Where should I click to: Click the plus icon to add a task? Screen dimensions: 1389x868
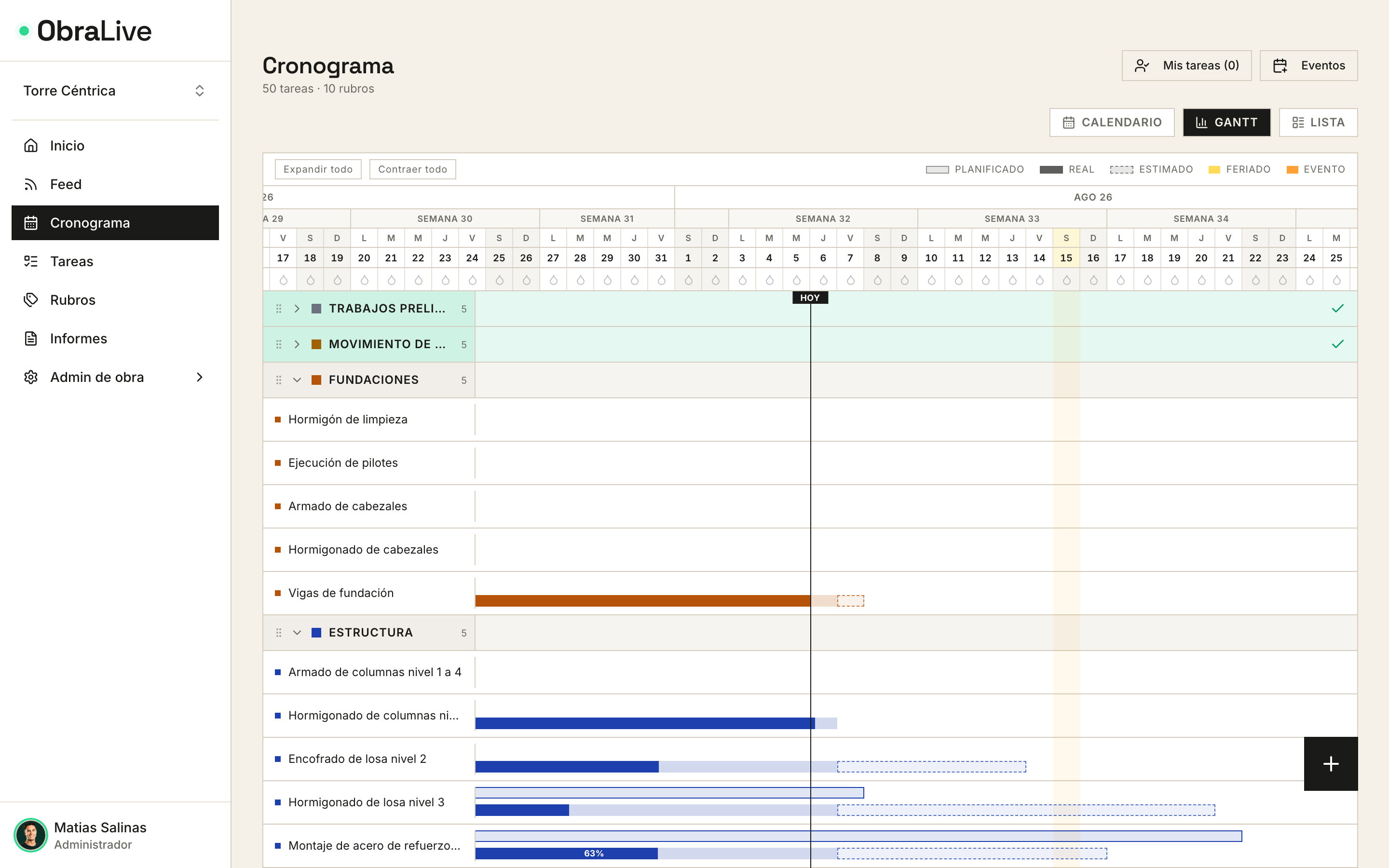tap(1331, 763)
